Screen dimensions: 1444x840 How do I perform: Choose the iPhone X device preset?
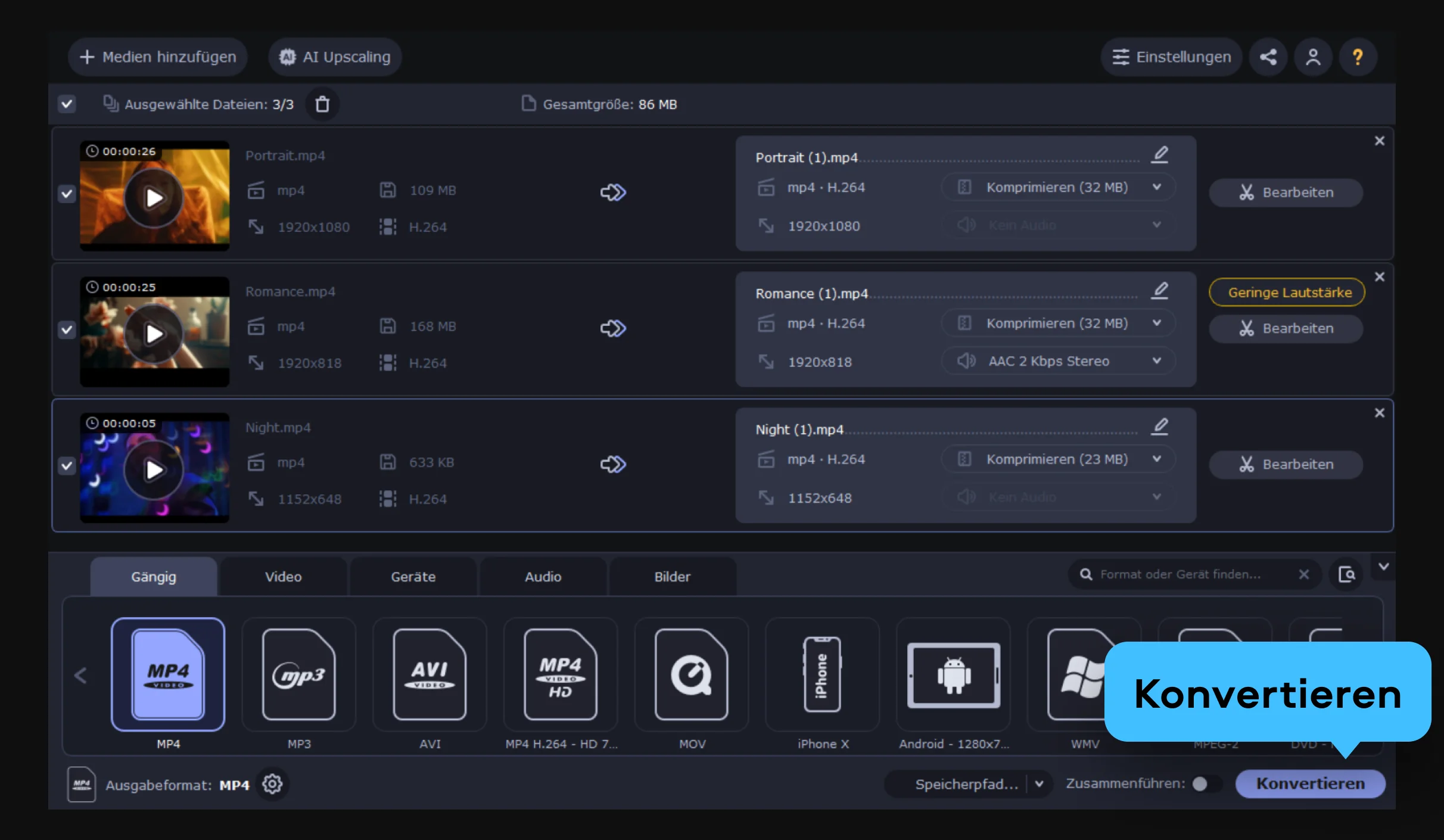(x=822, y=674)
